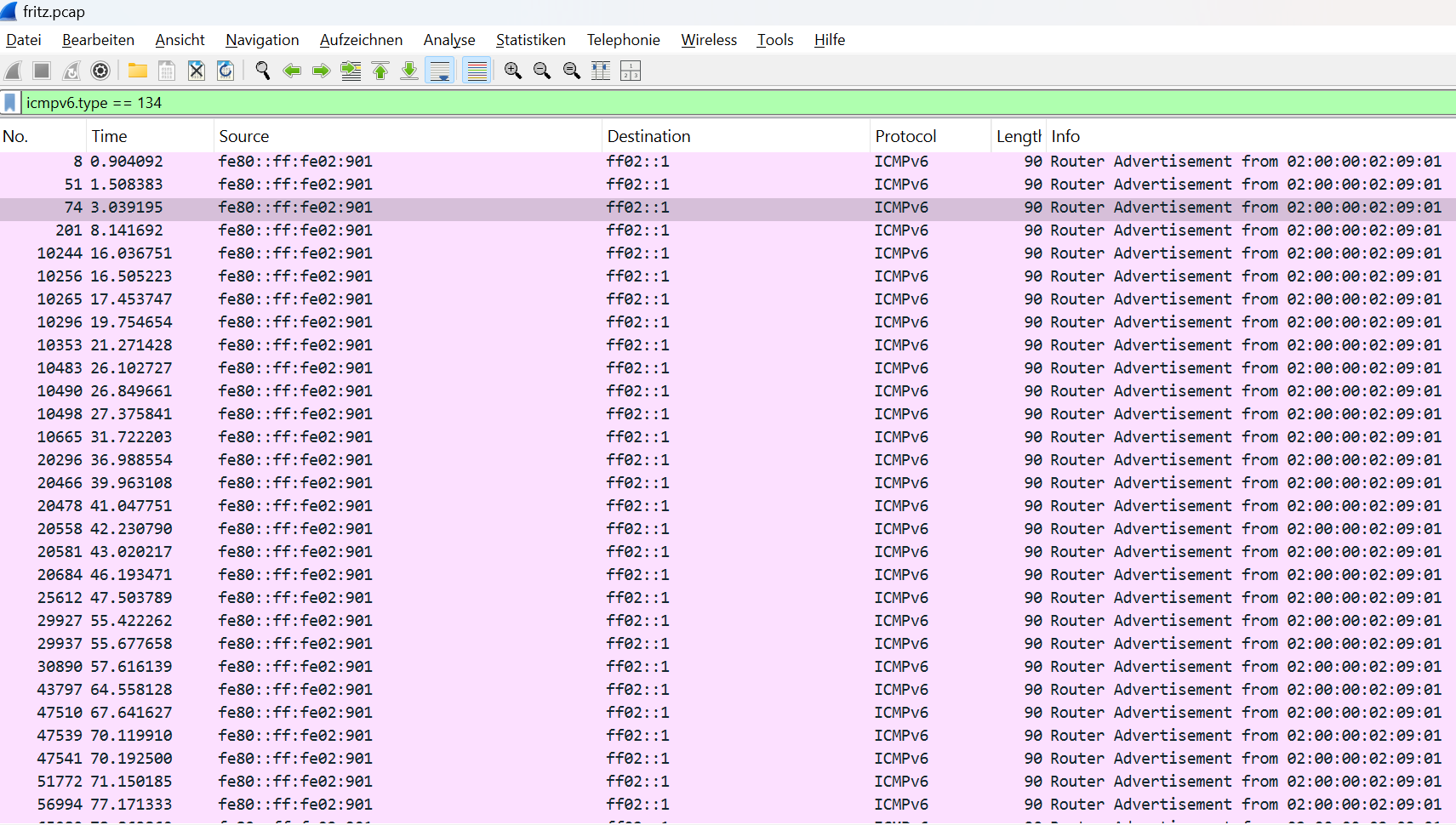This screenshot has width=1456, height=825.
Task: Select packet 29937 at time 55.677658
Action: pyautogui.click(x=728, y=644)
